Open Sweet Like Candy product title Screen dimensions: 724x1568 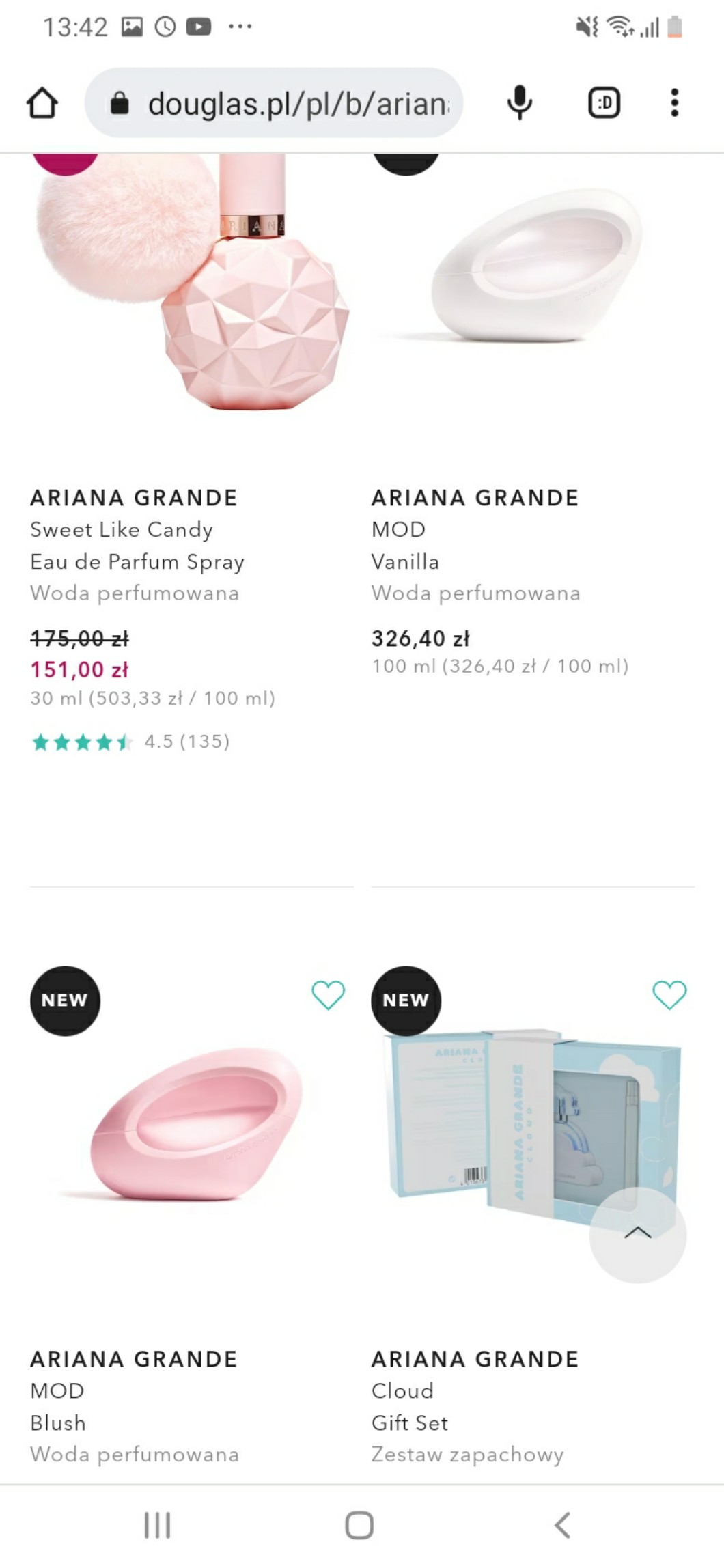point(122,530)
